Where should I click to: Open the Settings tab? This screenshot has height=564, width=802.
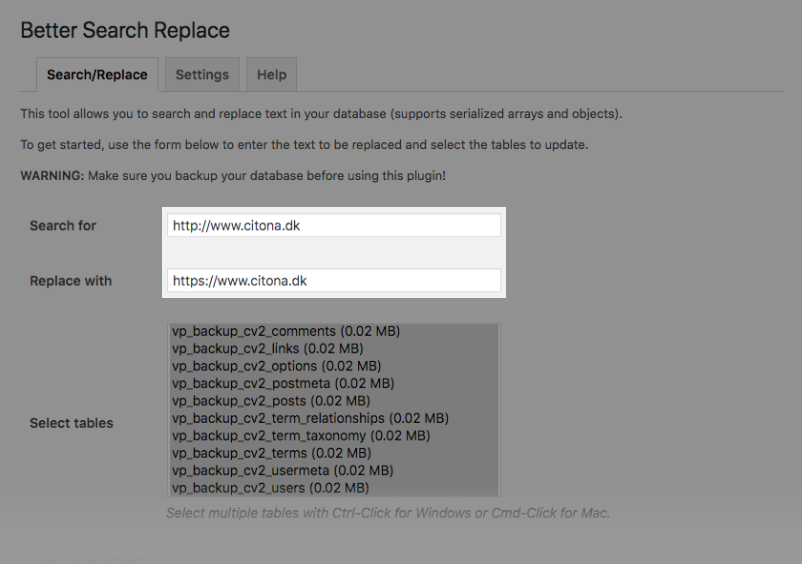202,75
